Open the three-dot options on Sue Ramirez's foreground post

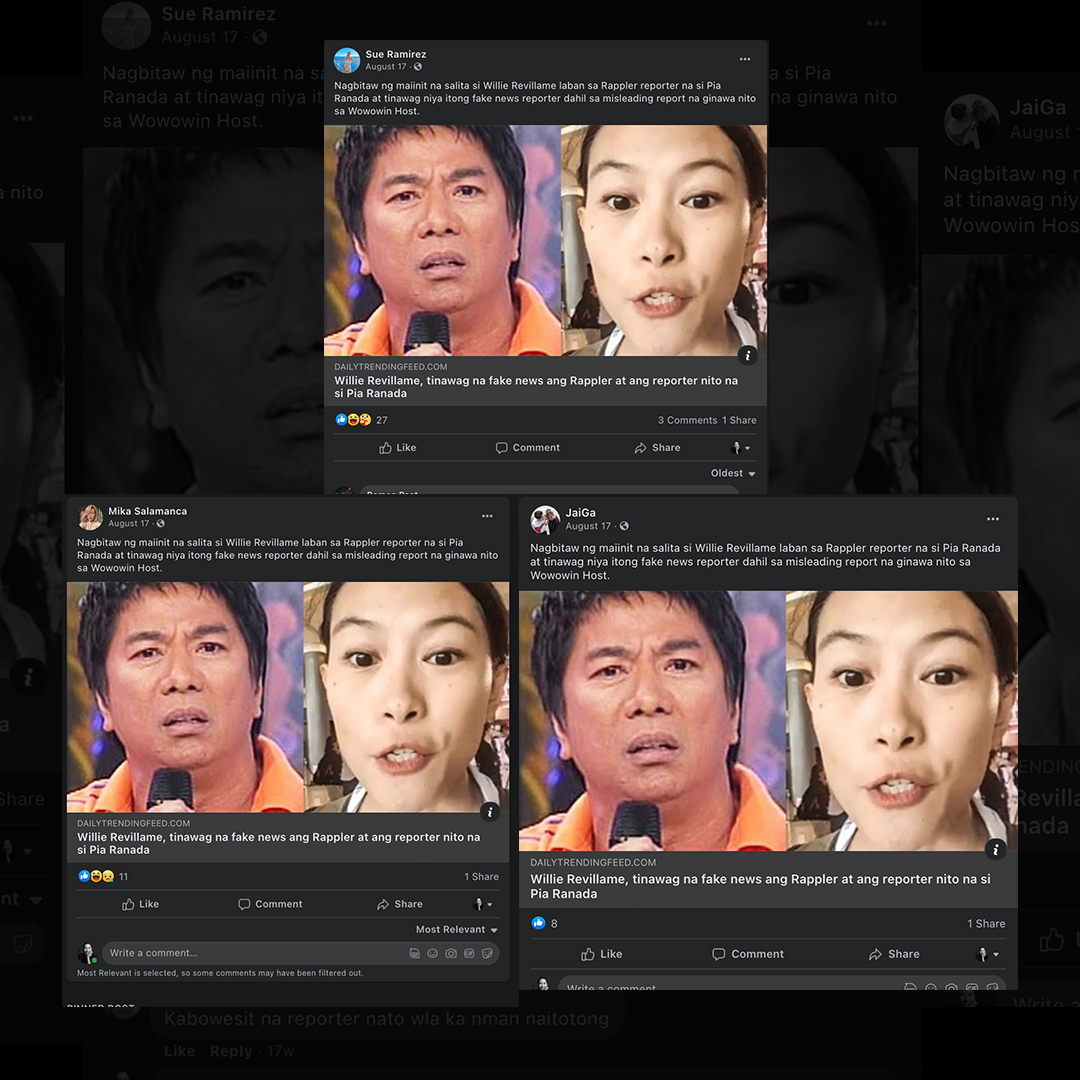745,59
